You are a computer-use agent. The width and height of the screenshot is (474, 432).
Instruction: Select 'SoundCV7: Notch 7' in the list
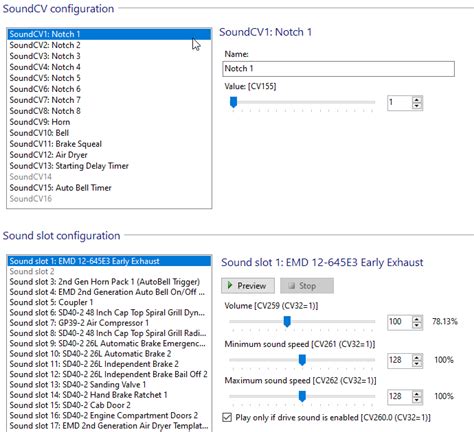click(x=109, y=100)
